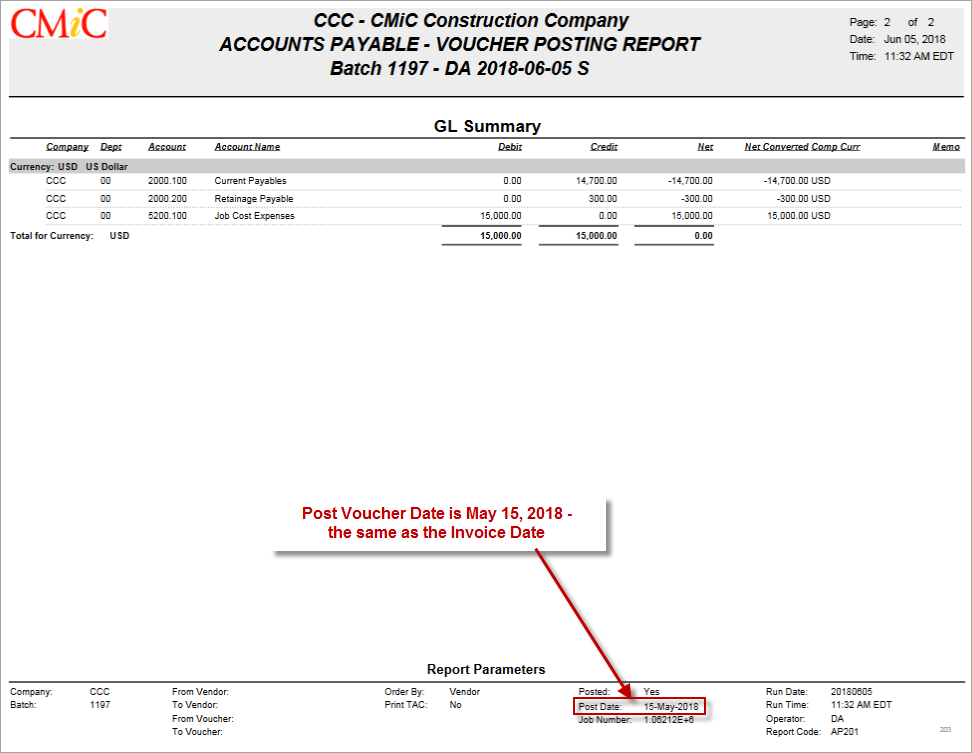
Task: Click the 'Run Time:' value 11:32 AM EDT
Action: [x=861, y=705]
